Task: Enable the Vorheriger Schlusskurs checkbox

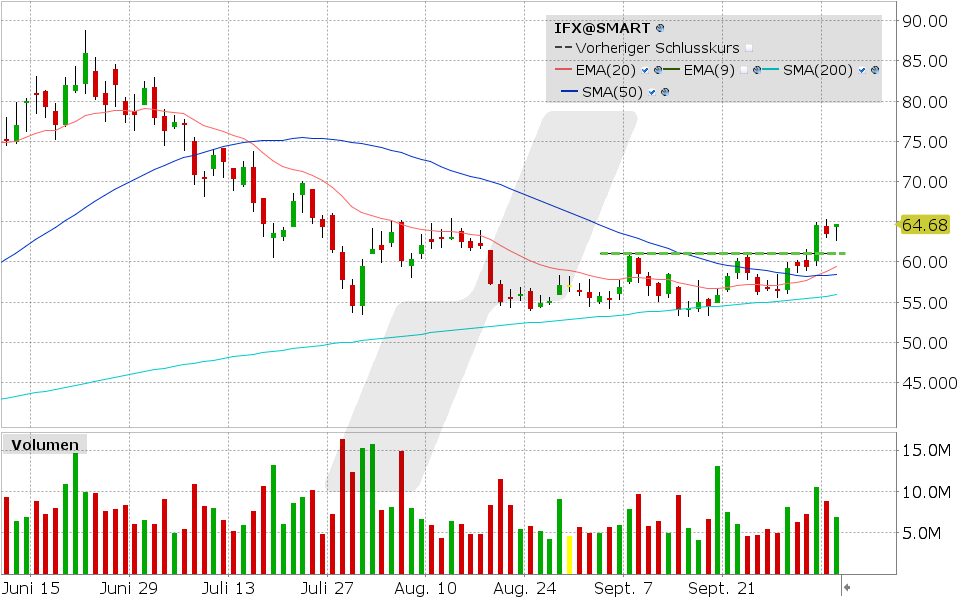Action: (x=749, y=48)
